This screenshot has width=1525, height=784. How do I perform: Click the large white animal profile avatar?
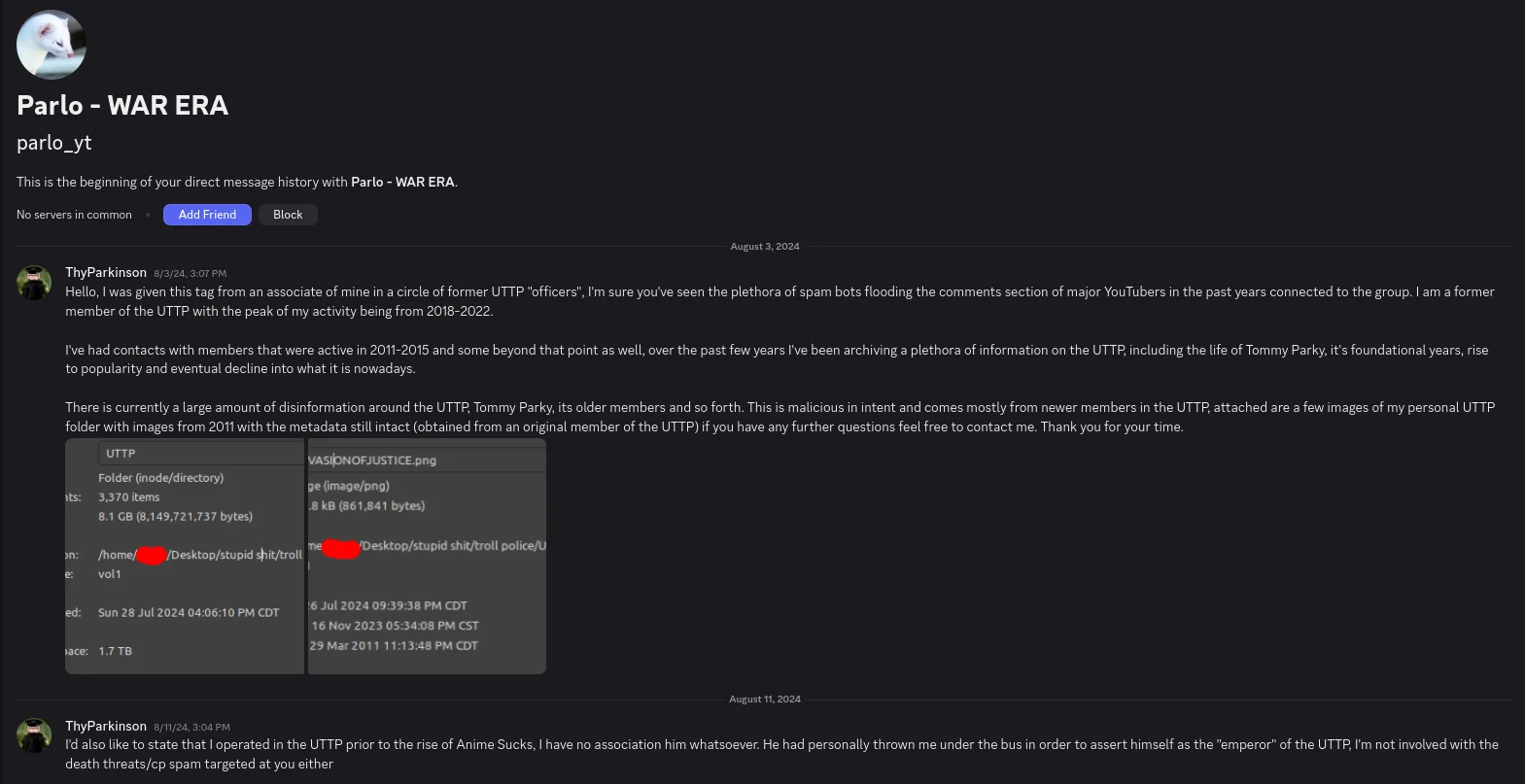[x=52, y=45]
